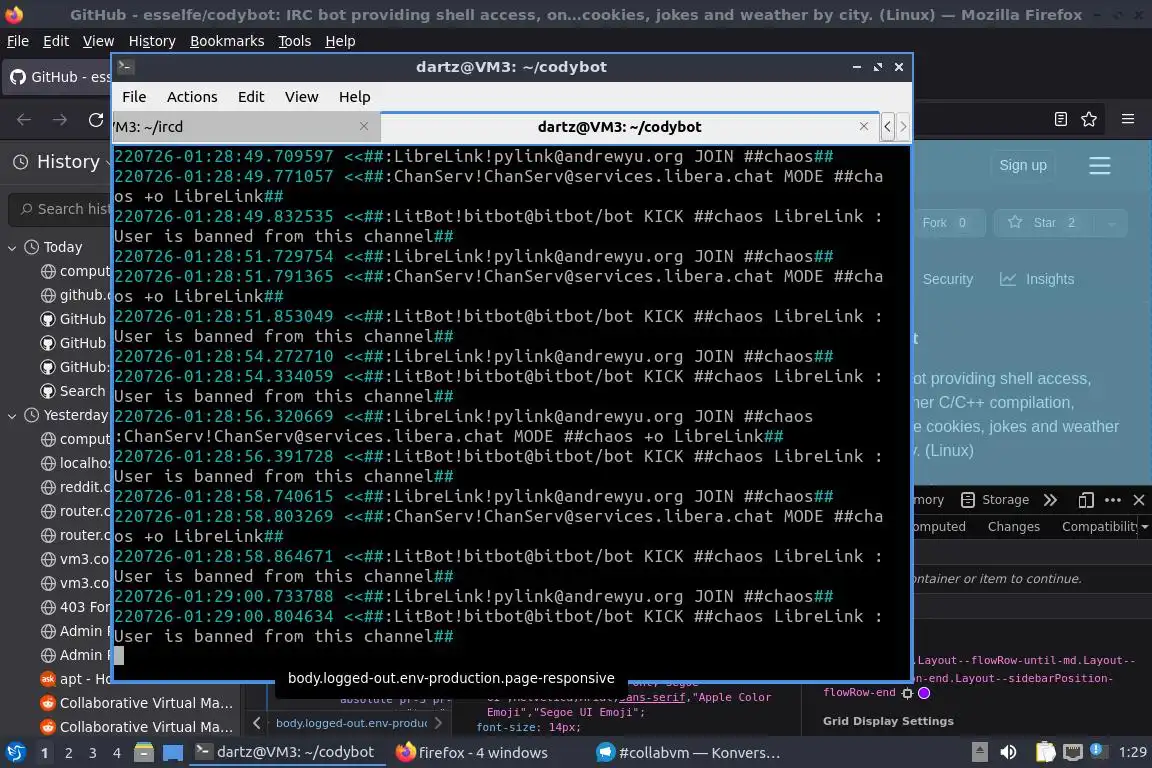Open Firefox application hamburger menu
This screenshot has height=768, width=1152.
1128,119
